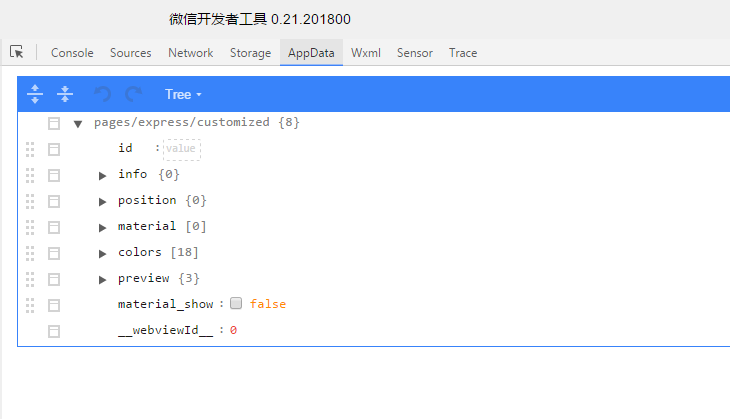
Task: Expand the material array node
Action: coord(102,228)
